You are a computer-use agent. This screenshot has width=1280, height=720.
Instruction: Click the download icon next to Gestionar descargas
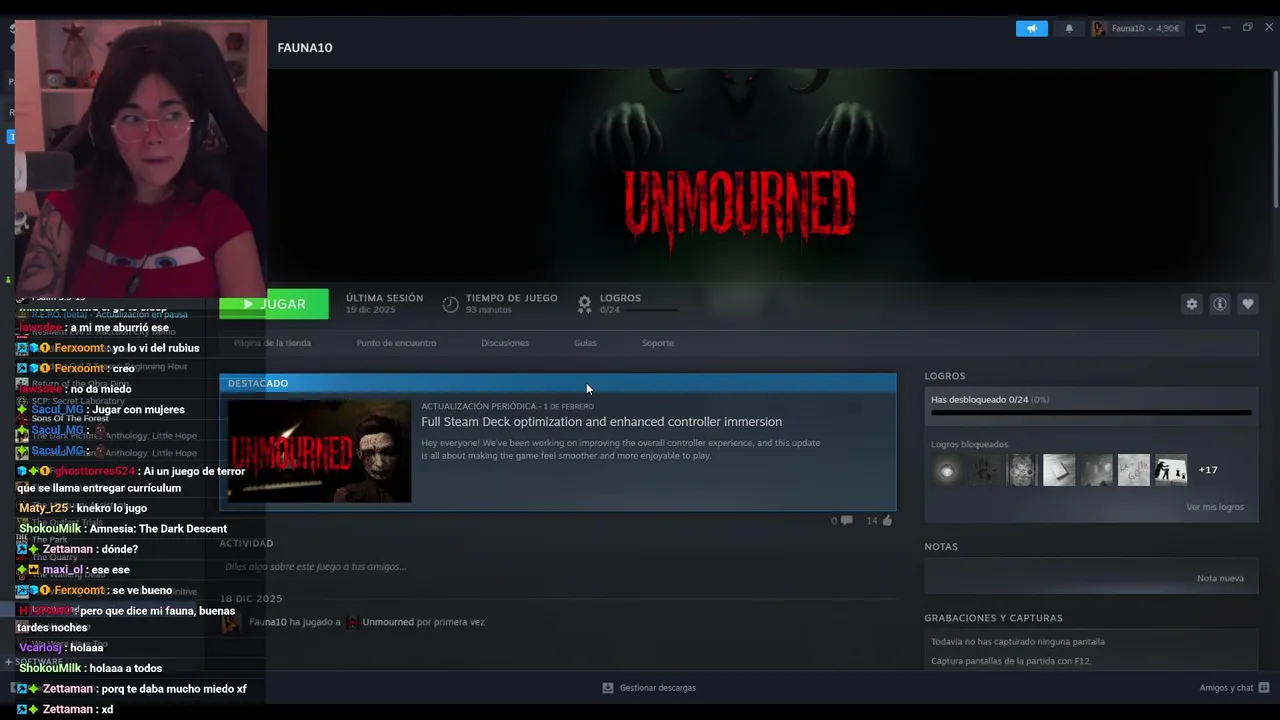(607, 688)
